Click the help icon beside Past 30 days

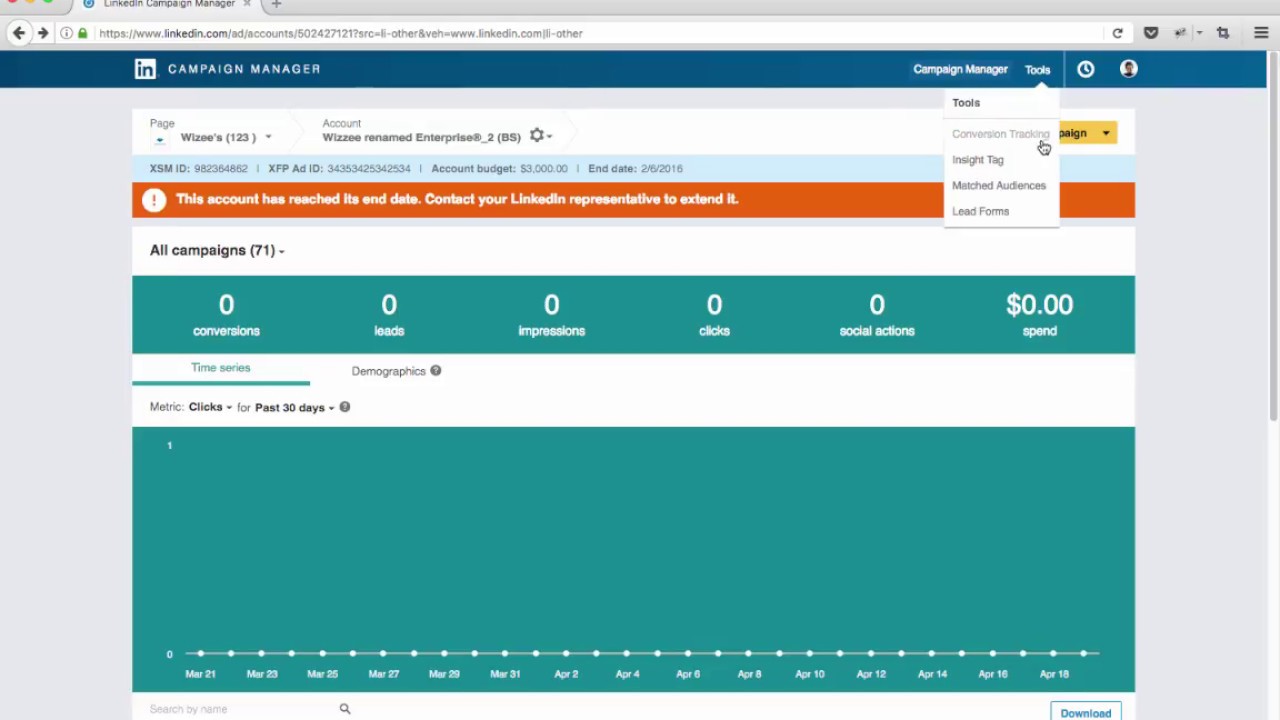pos(344,407)
